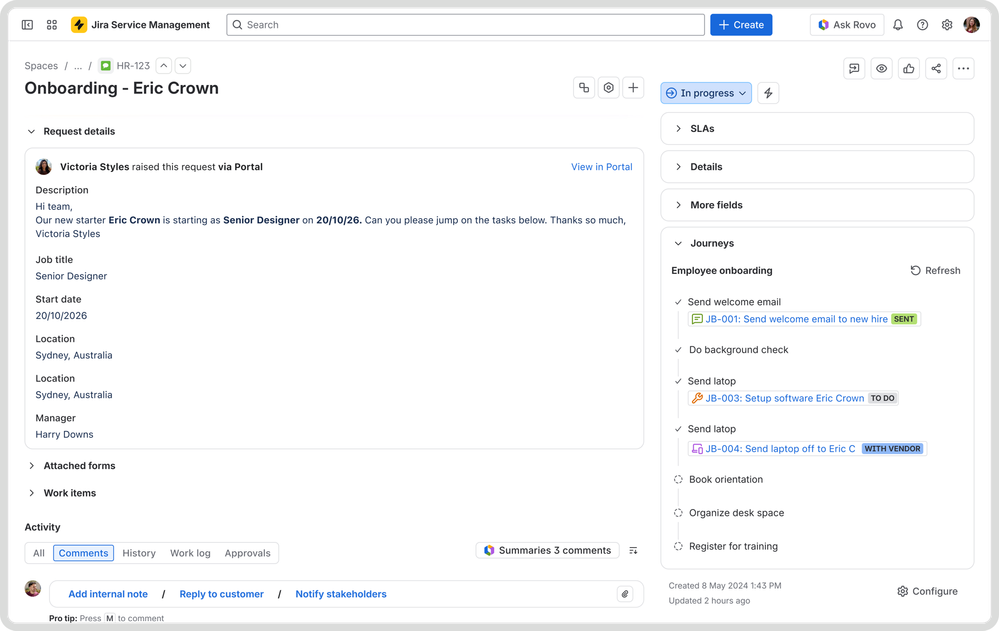Click the Do background check checkmark
Image resolution: width=999 pixels, height=631 pixels.
679,350
